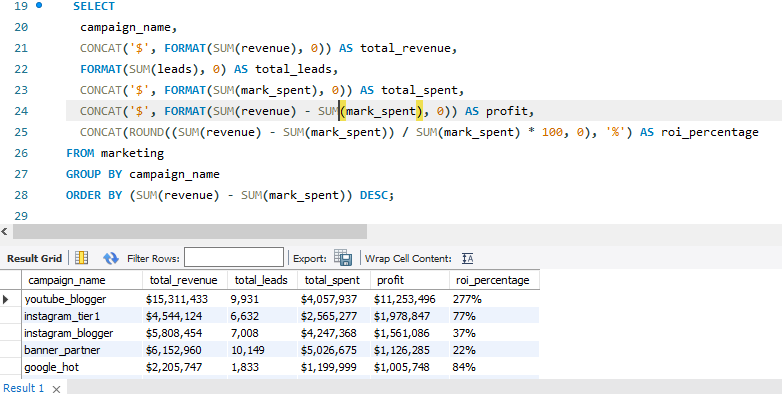Click the result grid form editor icon
The width and height of the screenshot is (782, 394).
coord(81,258)
